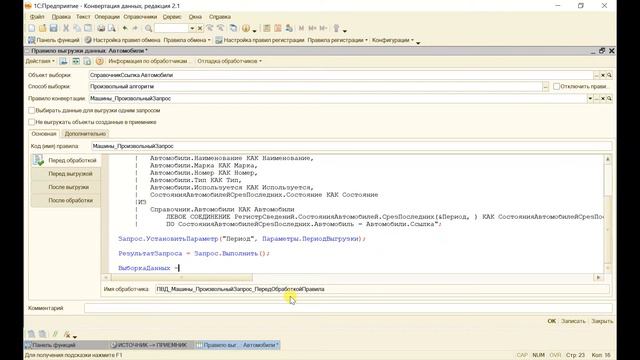The height and width of the screenshot is (360, 640).
Task: Switch to ИСТОЧНИК -> ПРИЕМНИК window tab
Action: click(x=149, y=345)
